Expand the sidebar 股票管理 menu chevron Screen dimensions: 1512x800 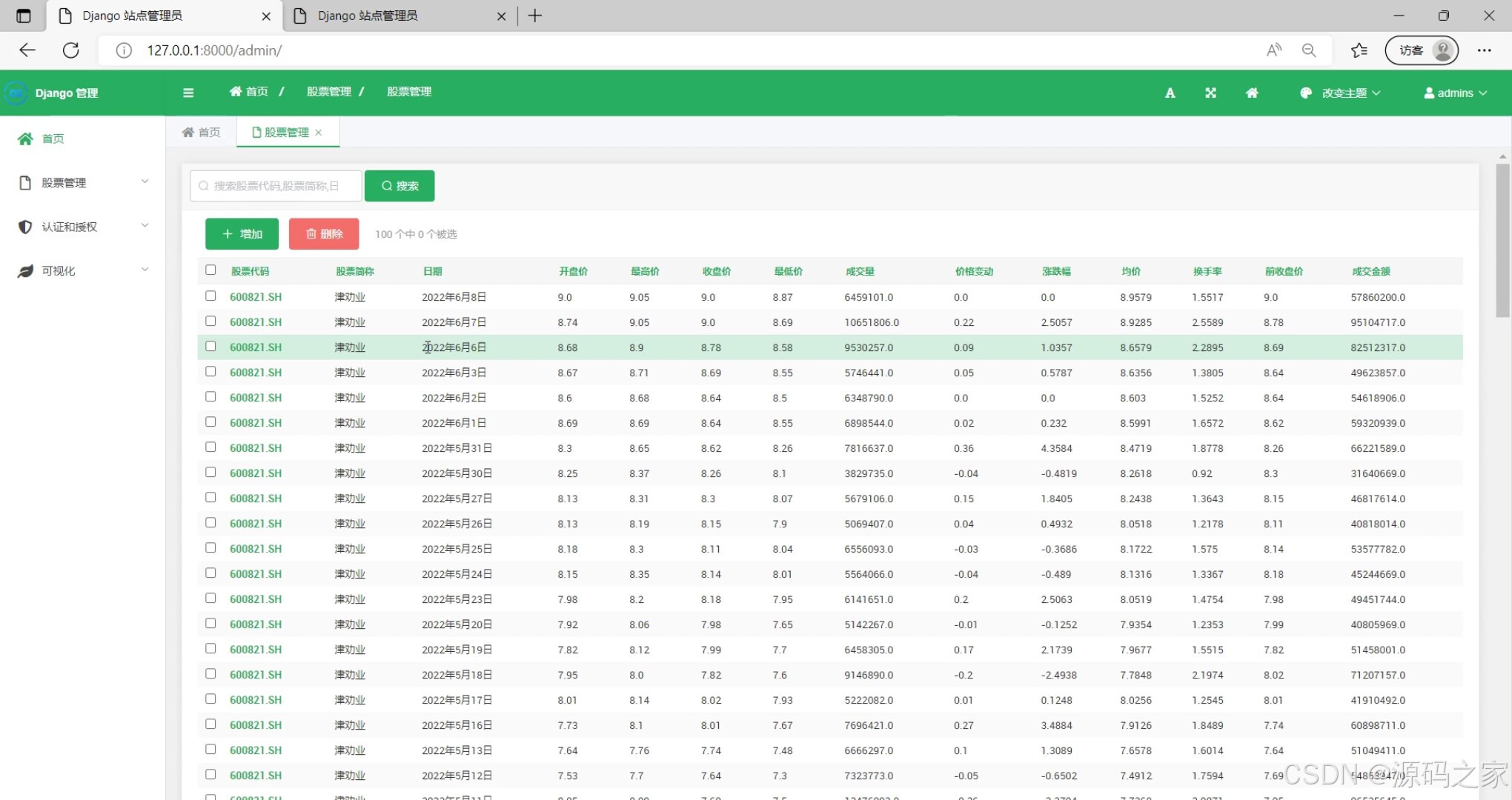(x=145, y=181)
